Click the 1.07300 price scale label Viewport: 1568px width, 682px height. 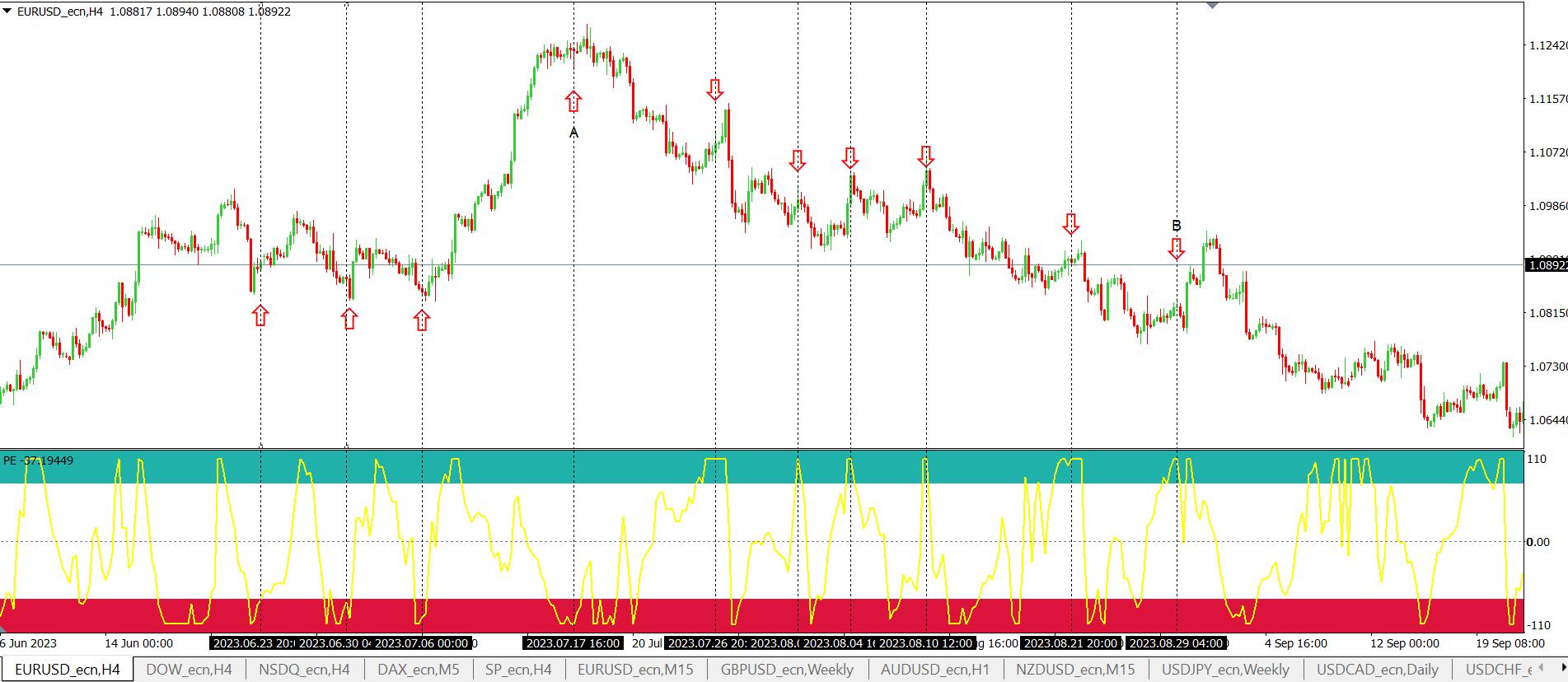[1548, 366]
